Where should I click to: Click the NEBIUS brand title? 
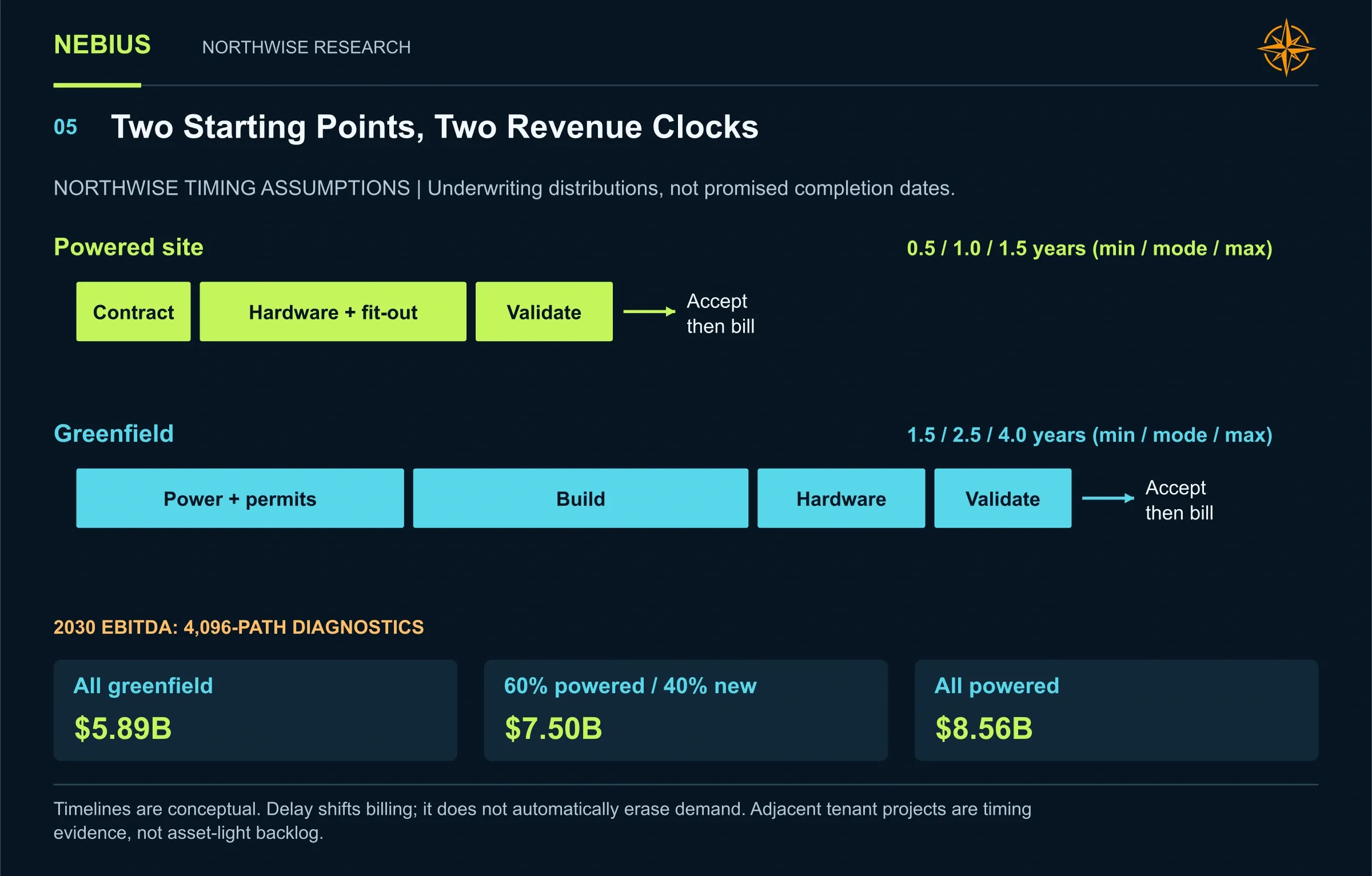click(102, 45)
